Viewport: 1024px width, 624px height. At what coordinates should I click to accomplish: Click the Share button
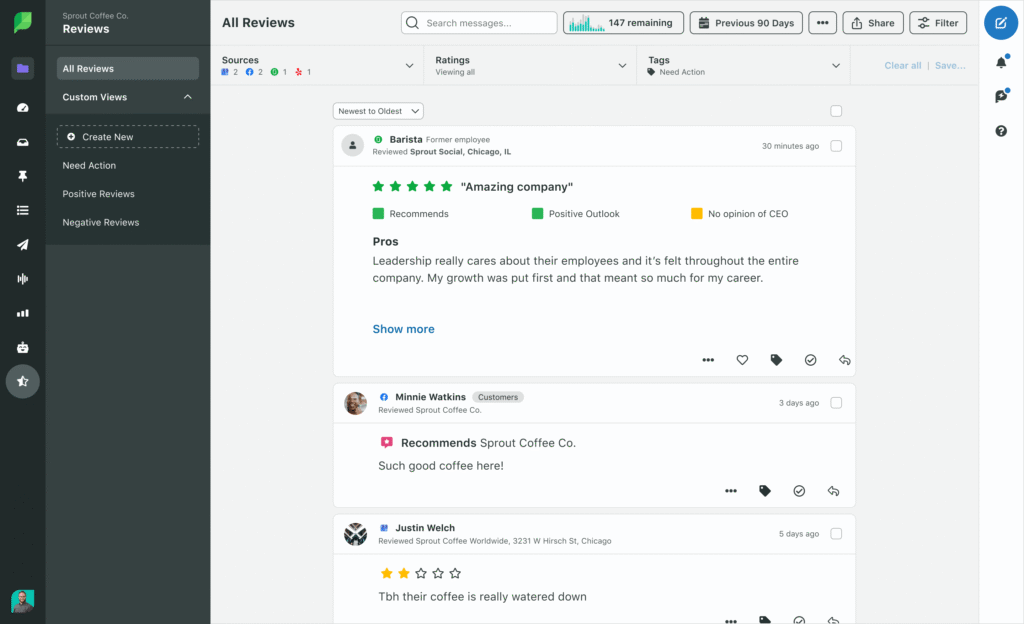tap(872, 23)
